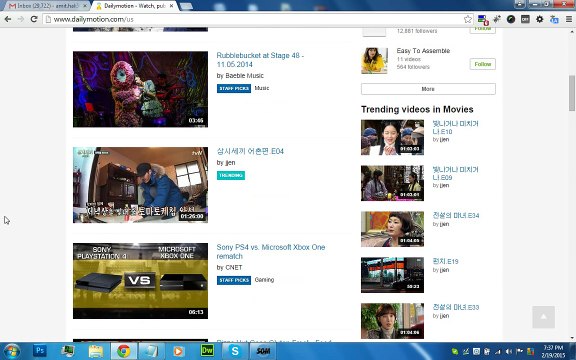Open the black gauge extension icon

tap(511, 19)
